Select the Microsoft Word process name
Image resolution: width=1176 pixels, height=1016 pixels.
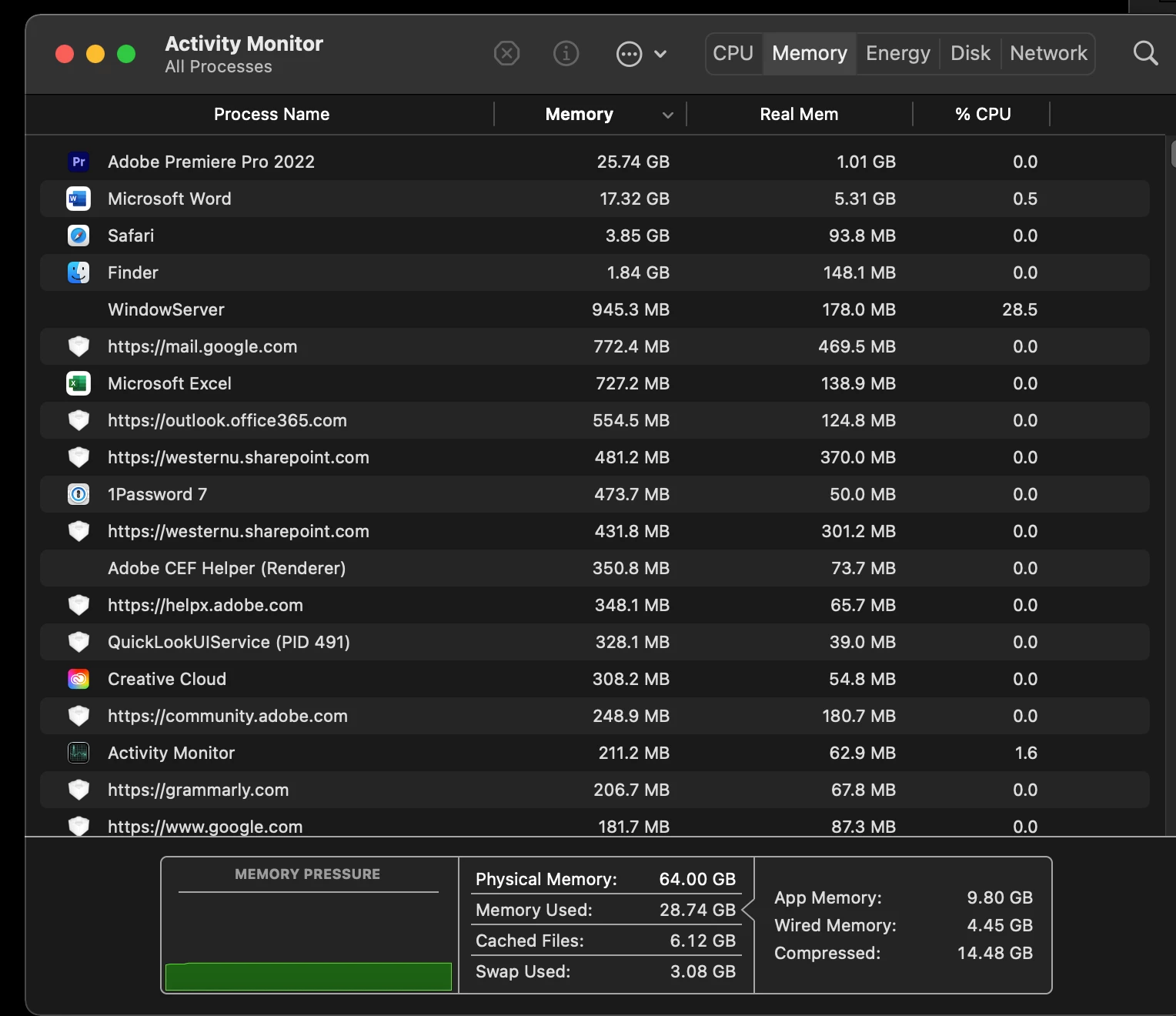click(169, 199)
